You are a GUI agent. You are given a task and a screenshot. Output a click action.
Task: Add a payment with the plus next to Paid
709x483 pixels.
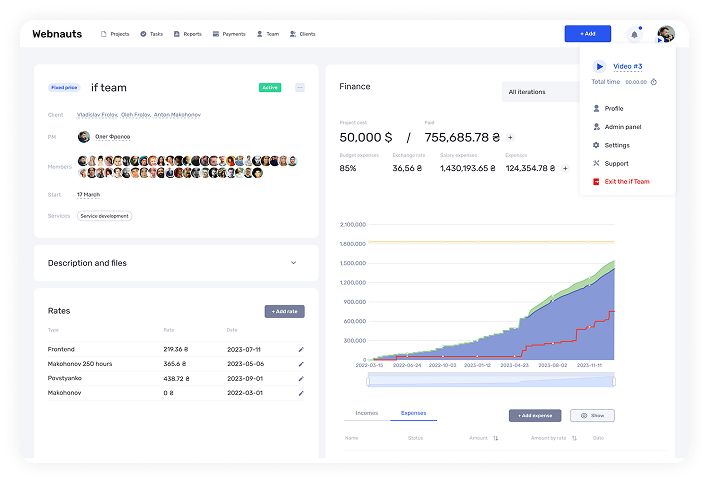[x=510, y=137]
